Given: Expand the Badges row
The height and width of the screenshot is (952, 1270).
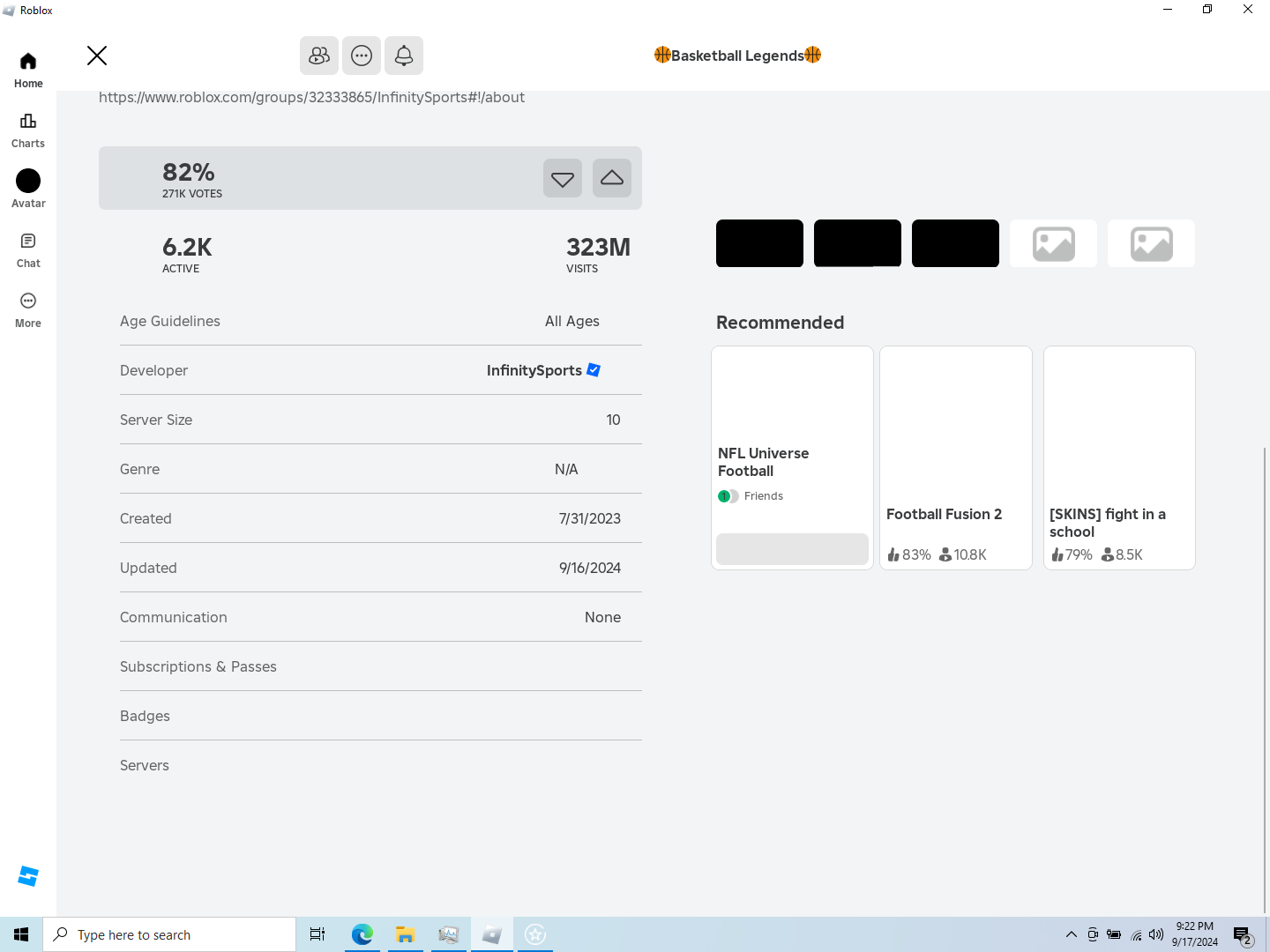Looking at the screenshot, I should [381, 716].
